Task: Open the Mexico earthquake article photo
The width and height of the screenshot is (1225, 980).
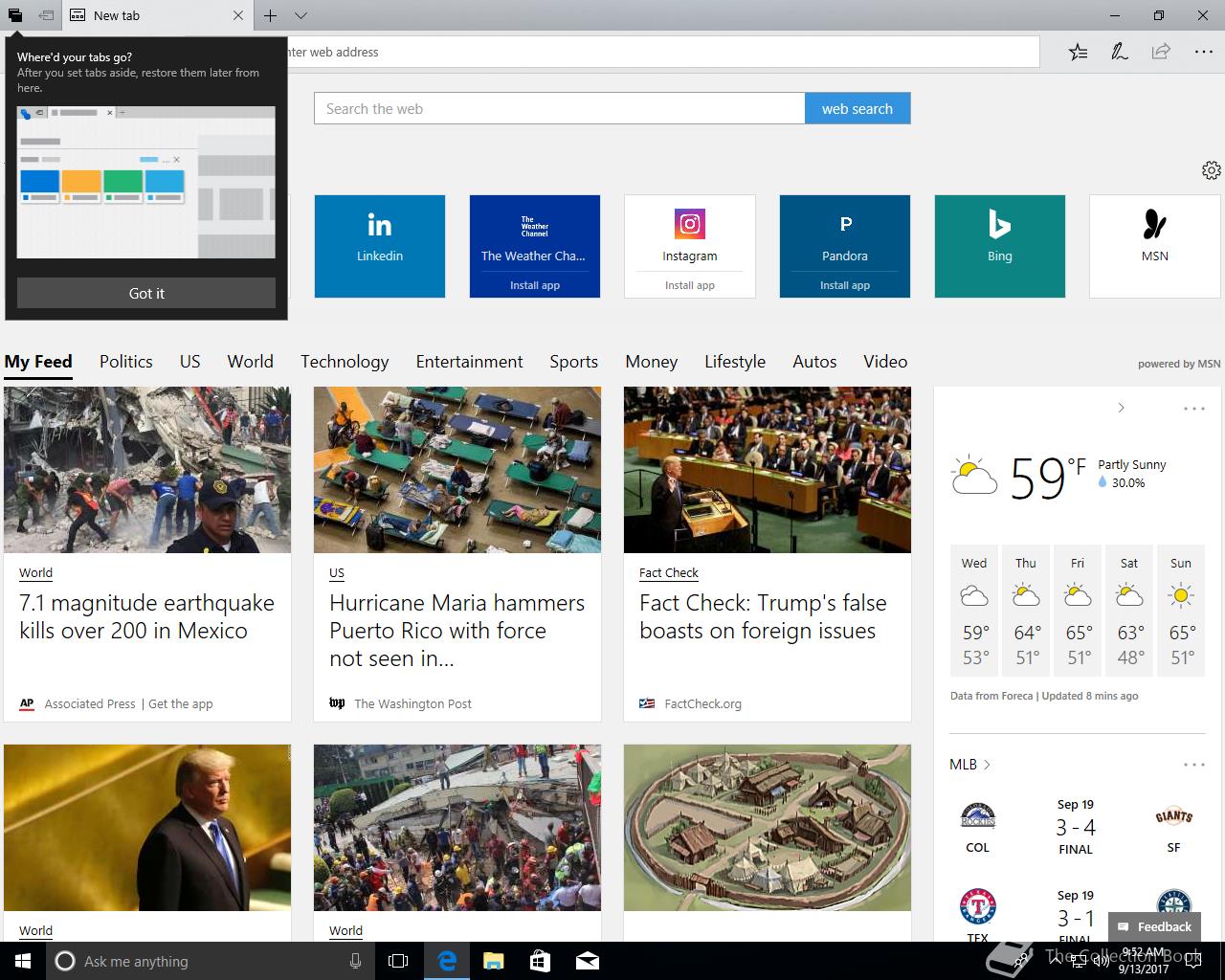Action: 147,470
